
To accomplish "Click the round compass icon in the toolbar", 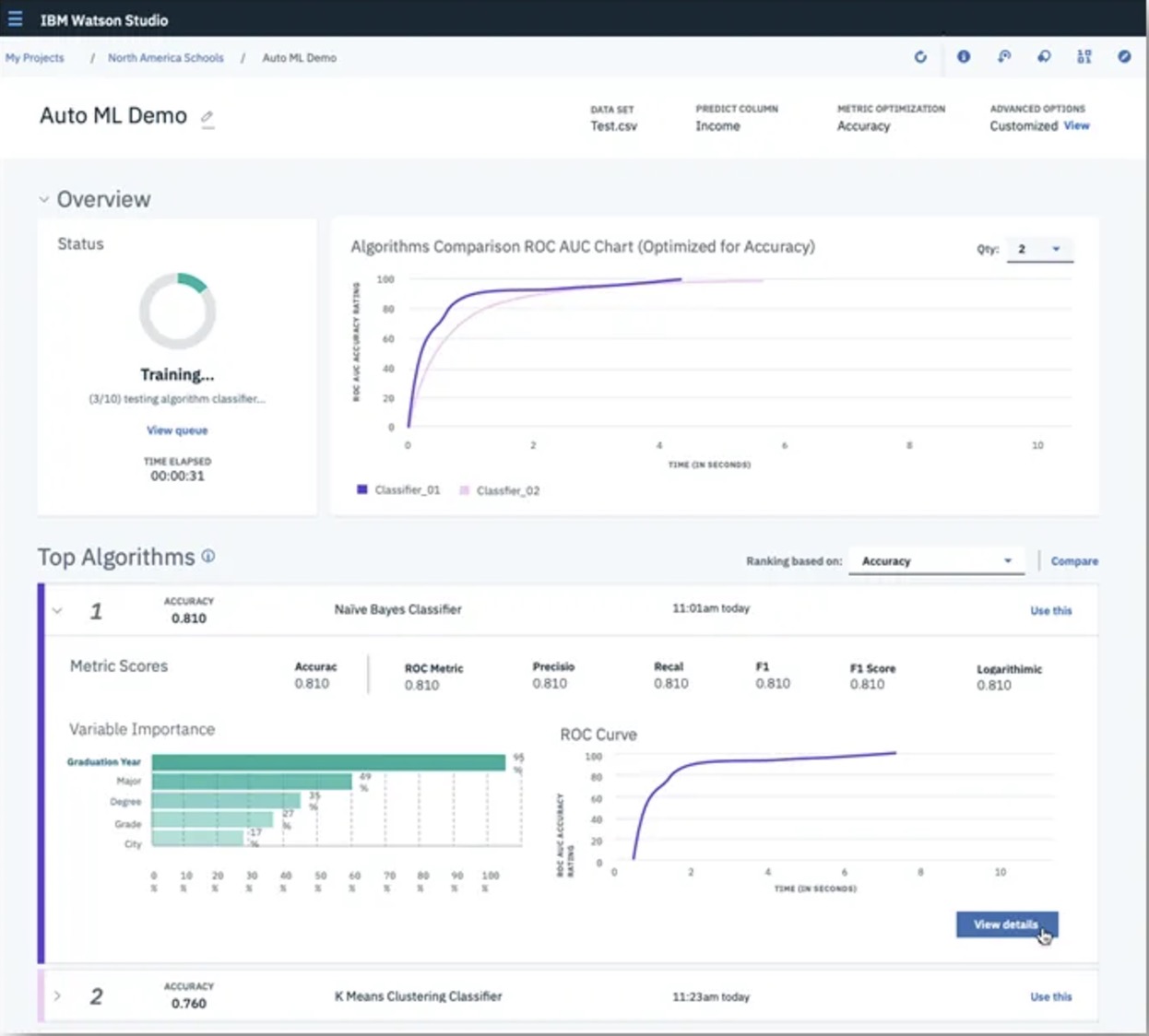I will point(1124,57).
